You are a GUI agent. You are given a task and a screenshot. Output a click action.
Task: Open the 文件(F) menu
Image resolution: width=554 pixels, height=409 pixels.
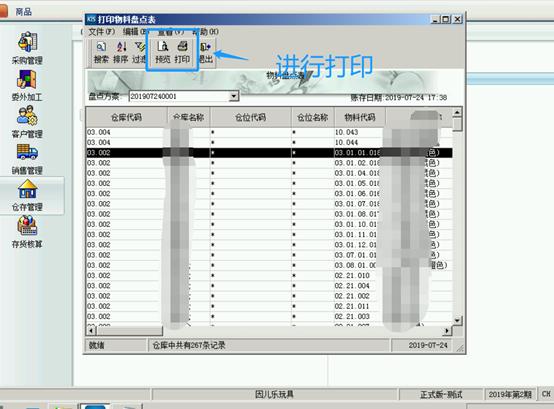point(101,32)
